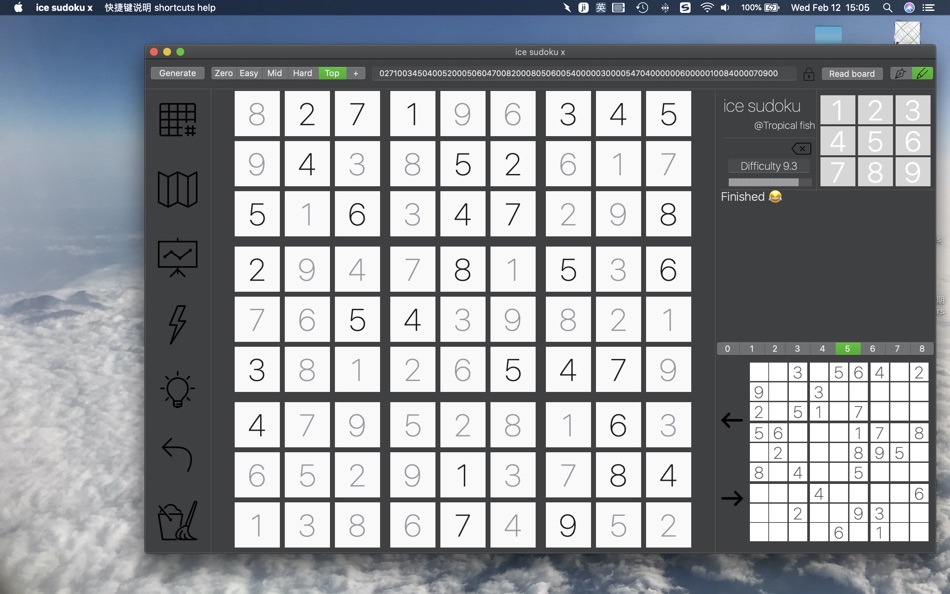Select the Zero difficulty option
The width and height of the screenshot is (950, 594).
point(224,73)
